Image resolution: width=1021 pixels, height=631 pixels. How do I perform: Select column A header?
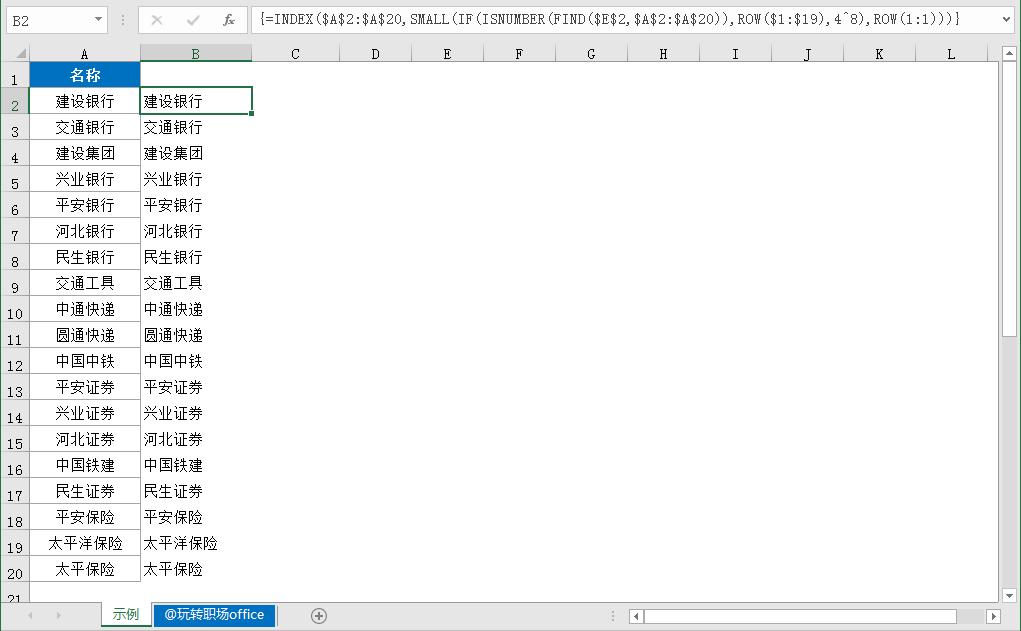tap(85, 54)
